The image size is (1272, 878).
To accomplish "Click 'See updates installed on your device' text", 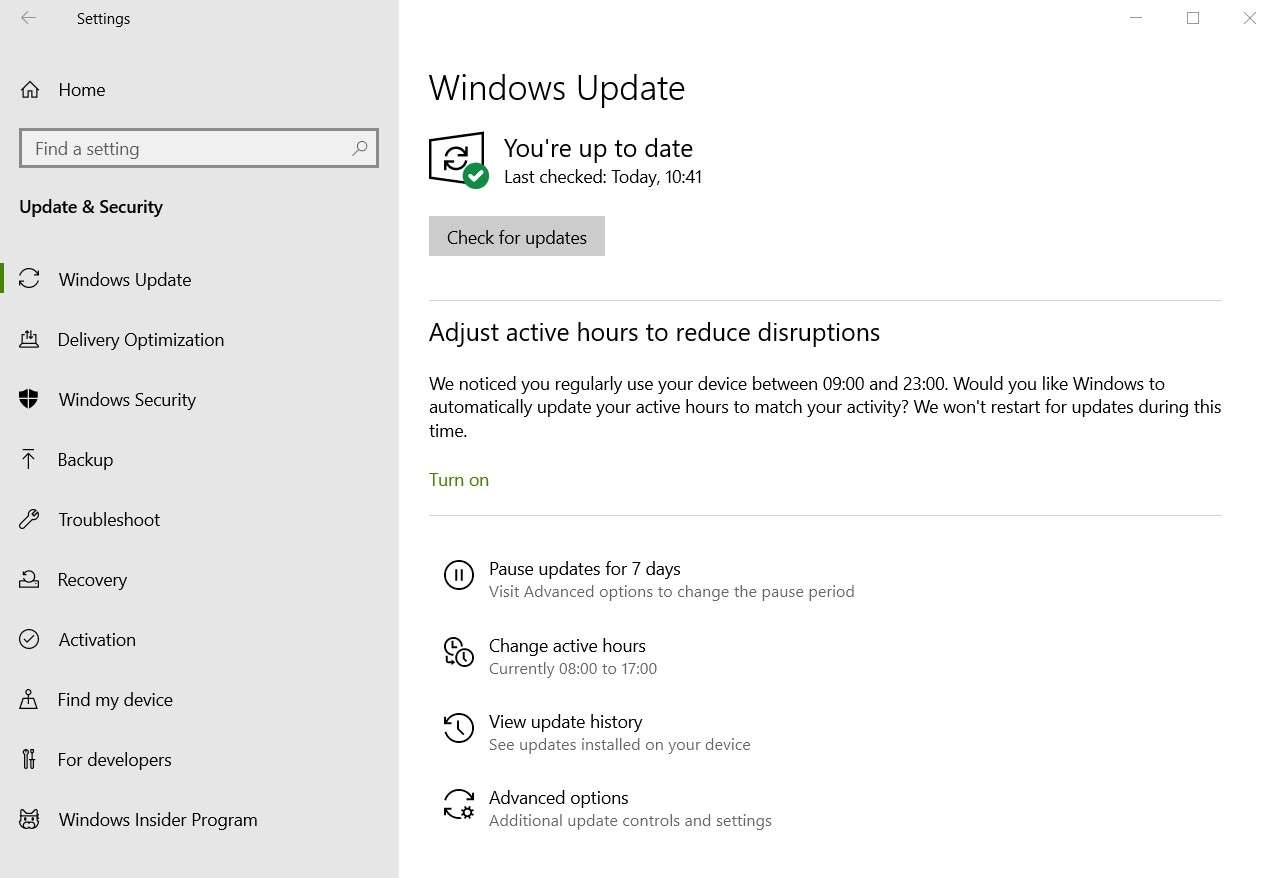I will click(x=620, y=745).
